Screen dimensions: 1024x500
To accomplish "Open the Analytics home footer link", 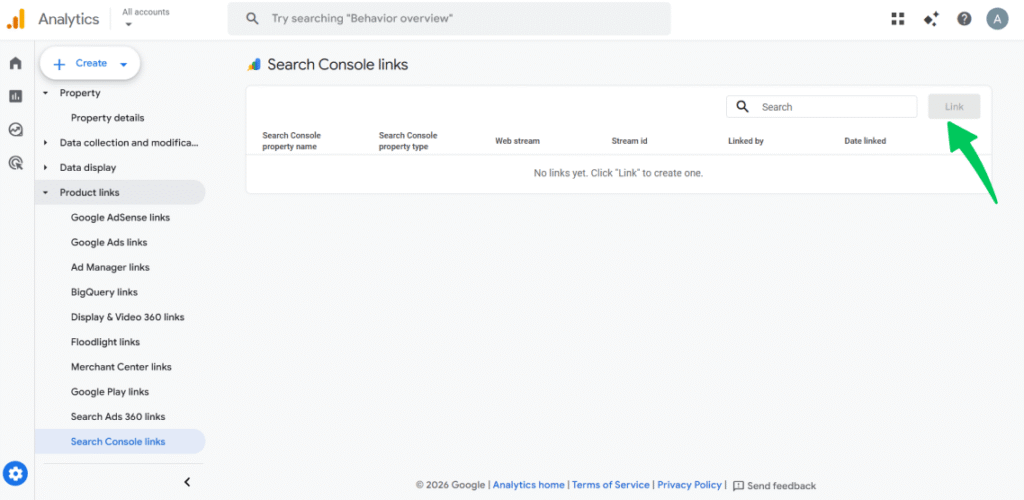I will pyautogui.click(x=528, y=485).
